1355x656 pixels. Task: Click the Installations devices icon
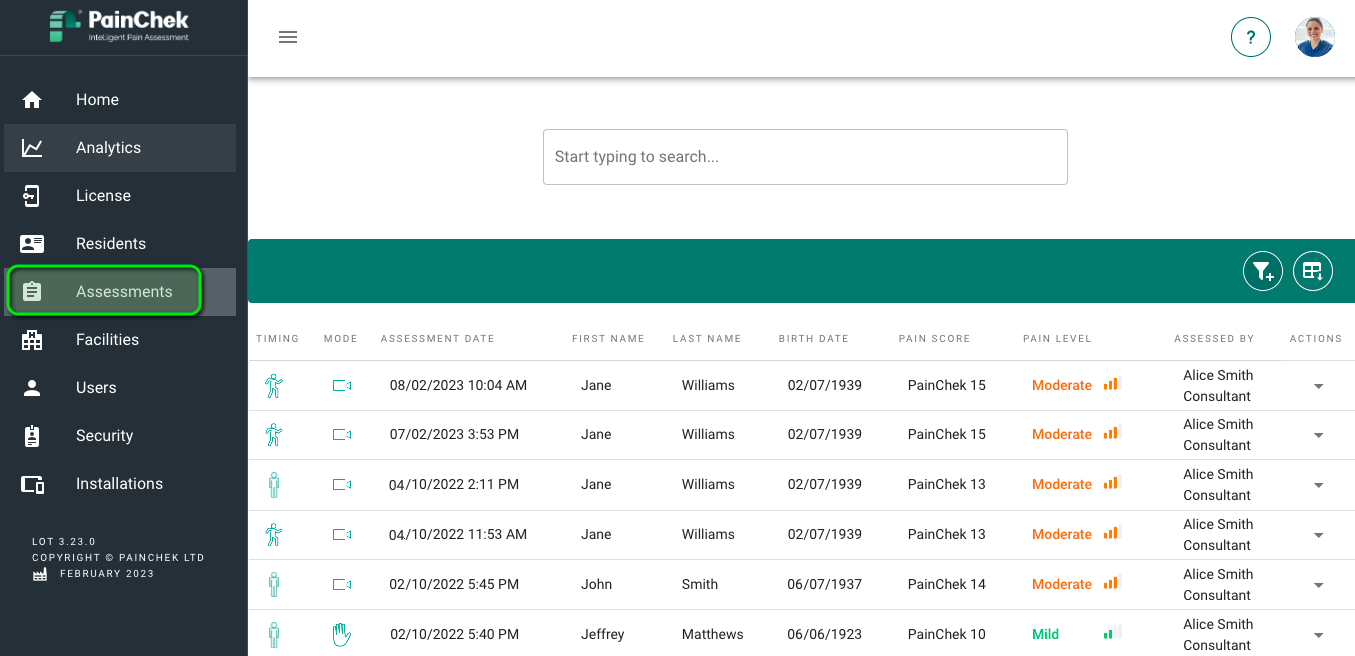tap(32, 484)
